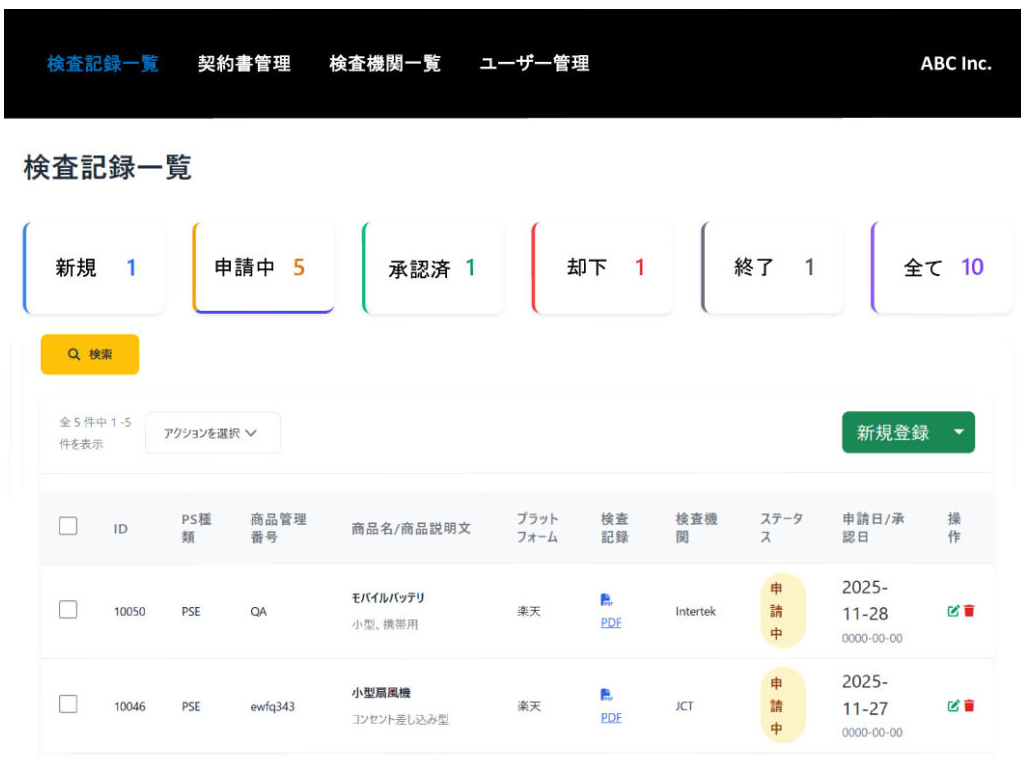Image resolution: width=1024 pixels, height=768 pixels.
Task: Open the PDF file icon for モバイルバッテリ
Action: click(606, 600)
